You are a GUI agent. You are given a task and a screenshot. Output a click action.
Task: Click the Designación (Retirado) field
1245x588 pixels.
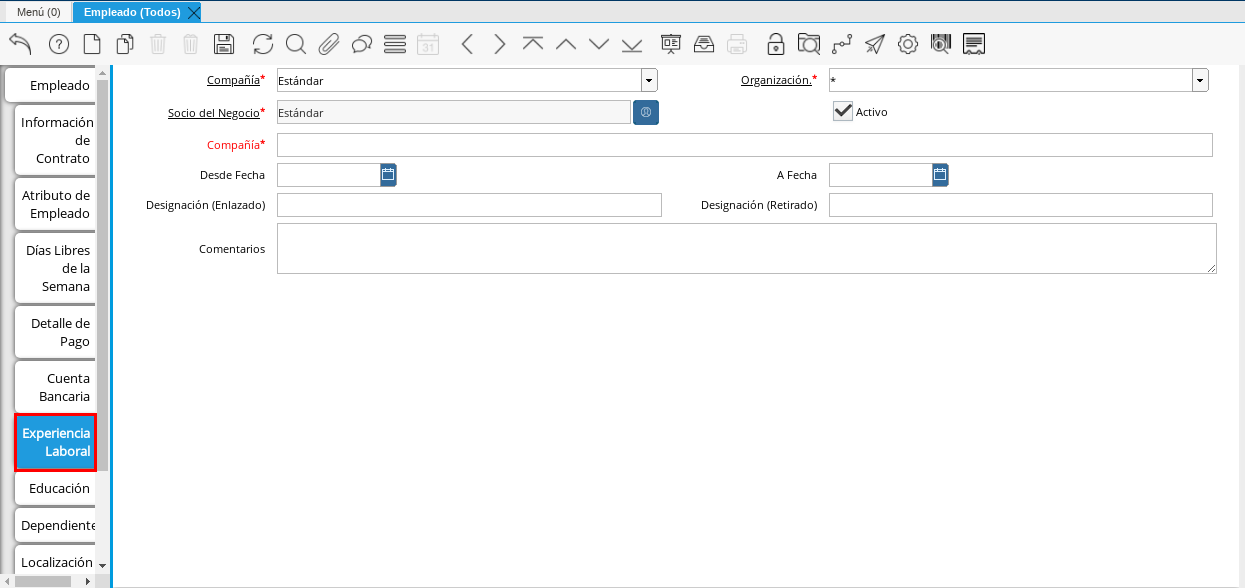pyautogui.click(x=1021, y=205)
